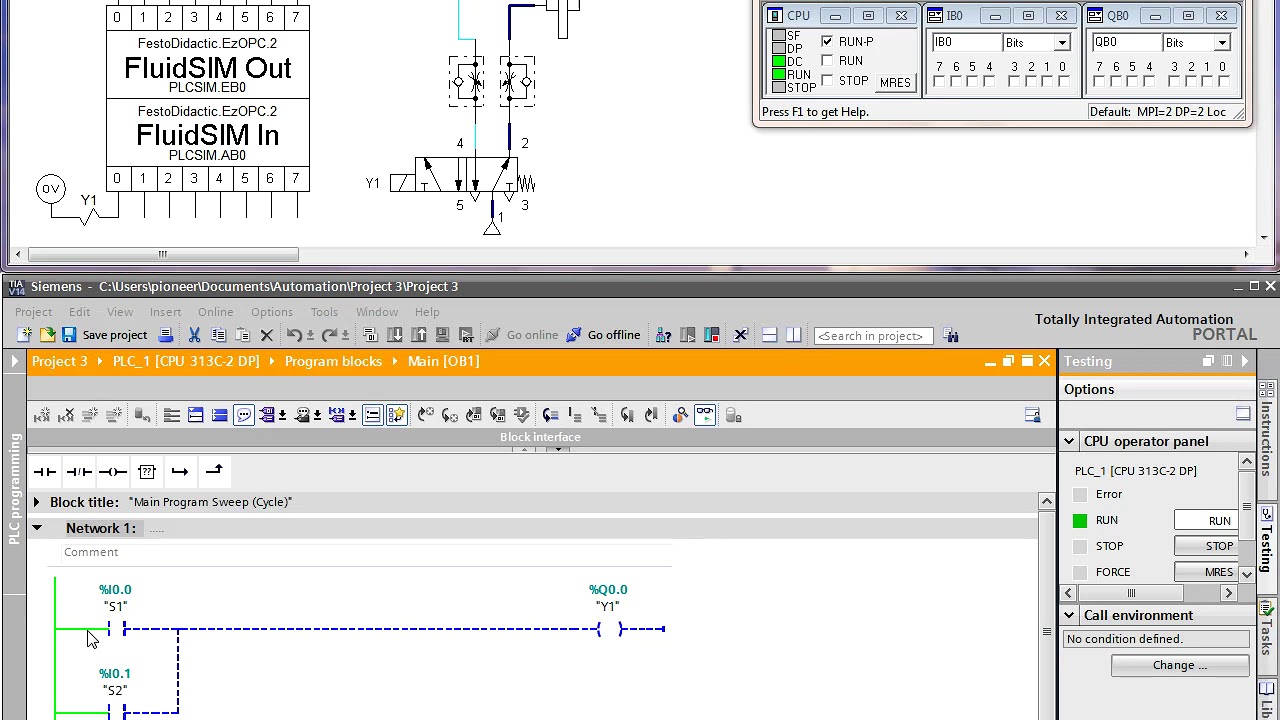Open project folder icon
Screen dimensions: 1280x720
click(47, 335)
